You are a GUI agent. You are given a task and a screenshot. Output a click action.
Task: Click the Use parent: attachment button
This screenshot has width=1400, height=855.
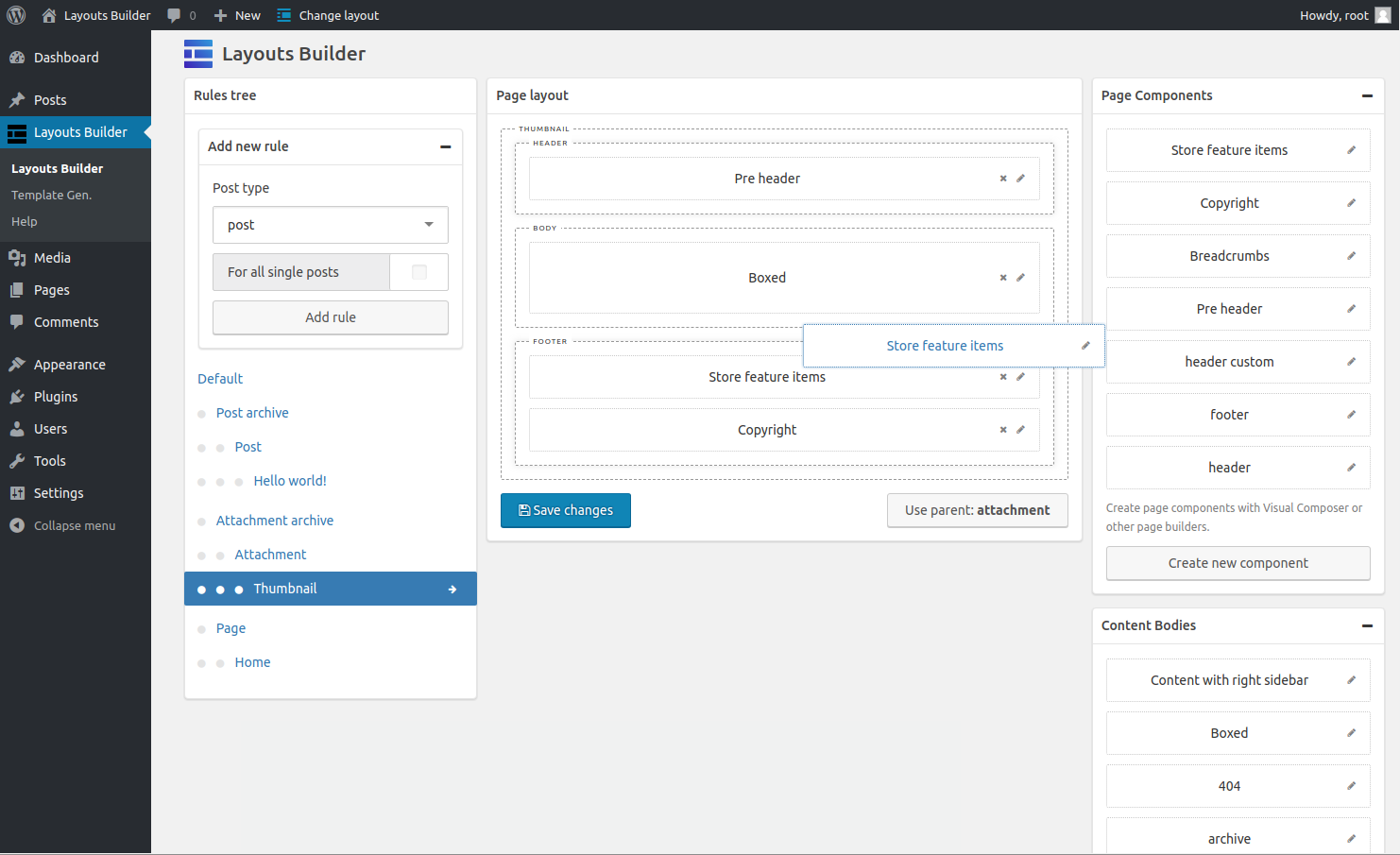[977, 510]
